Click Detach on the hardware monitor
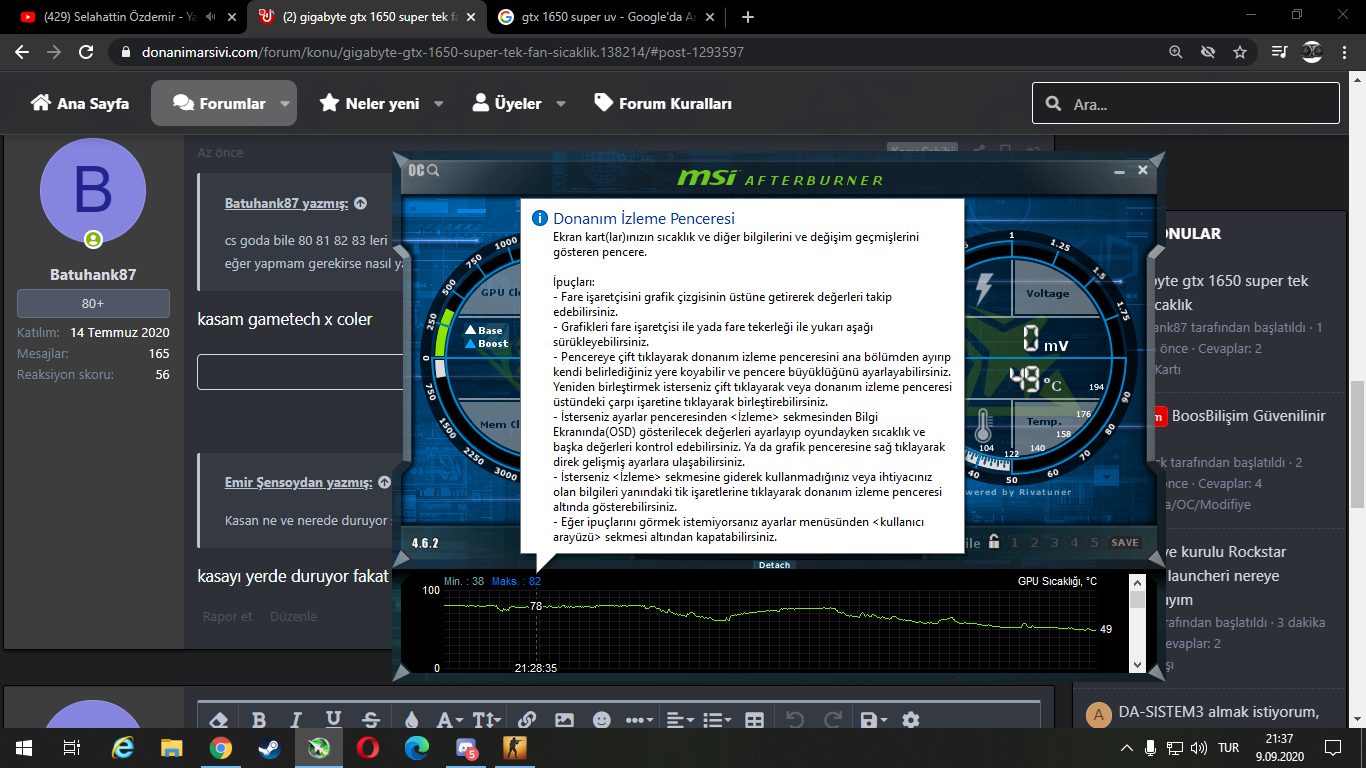 (774, 565)
